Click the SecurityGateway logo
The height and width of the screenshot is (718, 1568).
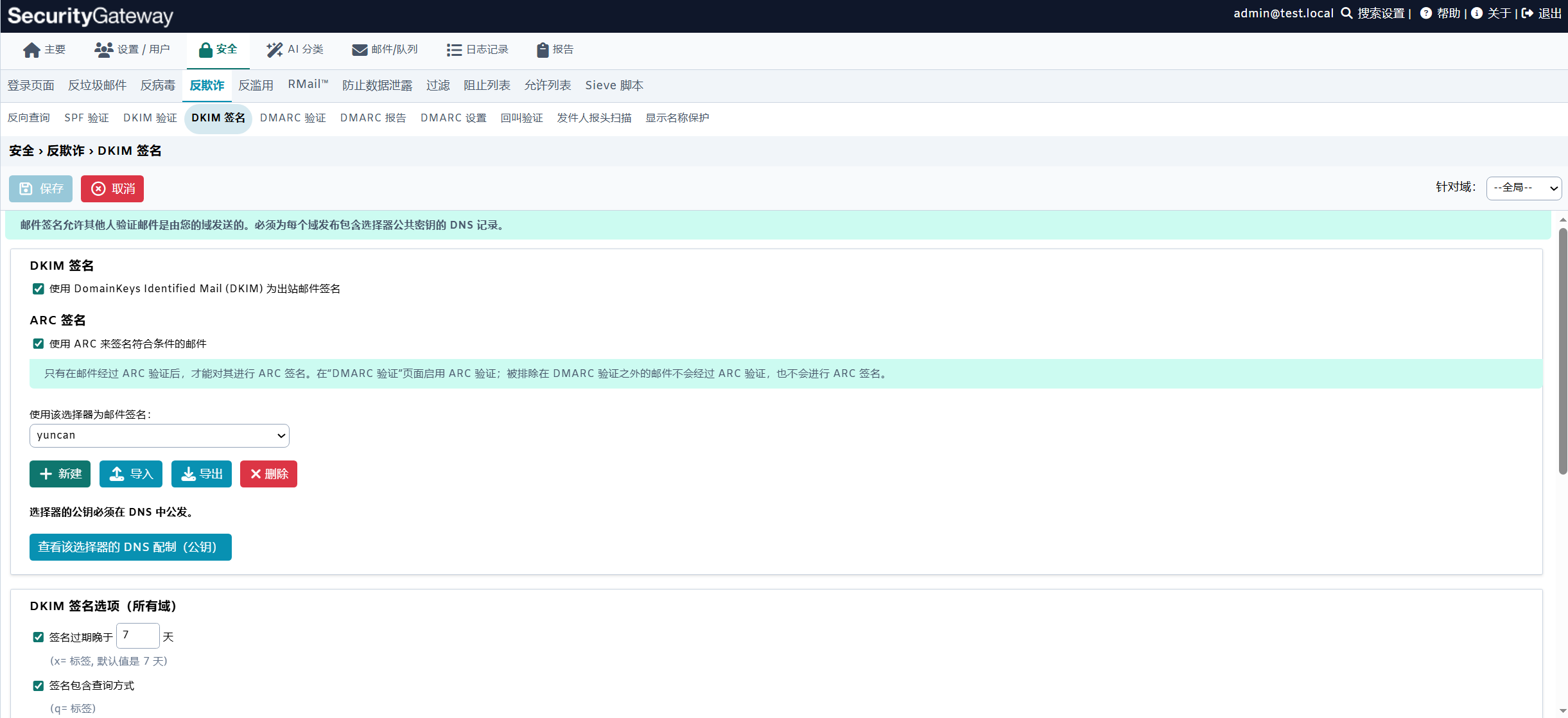click(91, 16)
